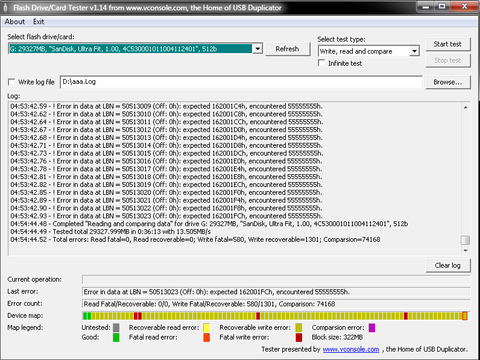Select log line with LBN = 50513023
This screenshot has height=360, width=480.
(x=166, y=216)
